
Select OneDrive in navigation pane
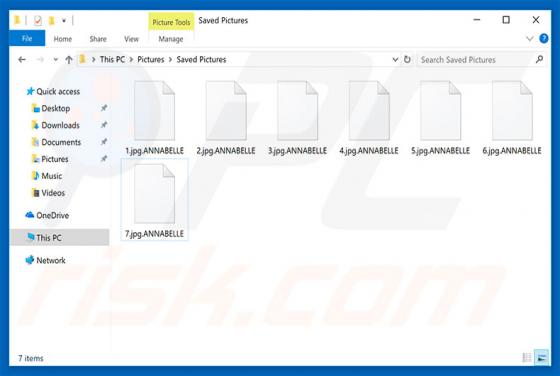pos(52,215)
